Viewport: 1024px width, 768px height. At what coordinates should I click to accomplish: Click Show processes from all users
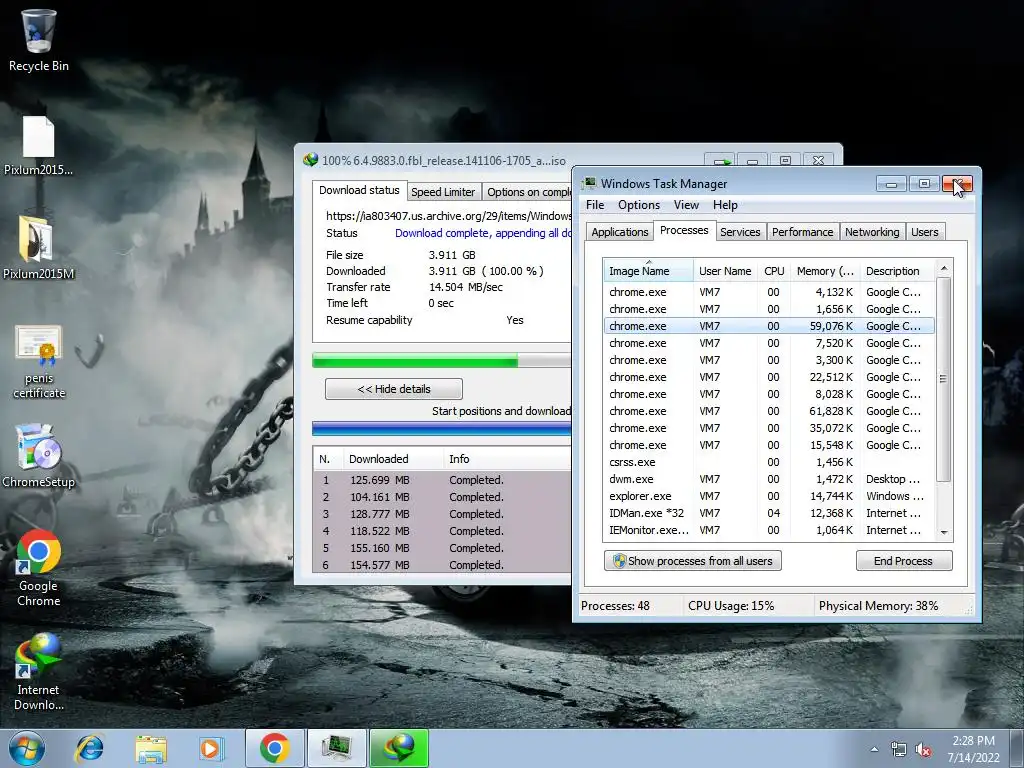click(693, 561)
